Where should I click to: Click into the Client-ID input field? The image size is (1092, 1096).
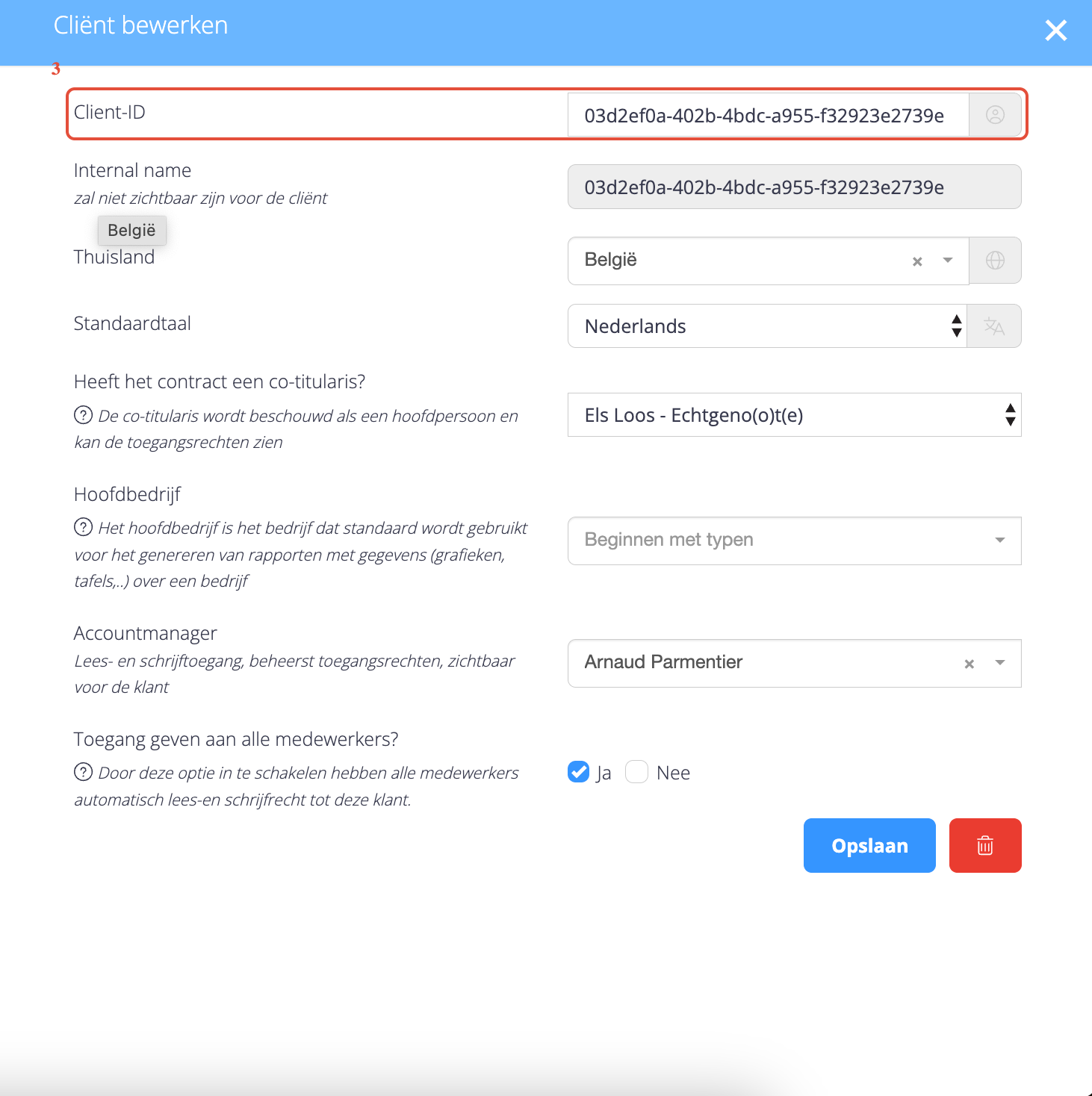pyautogui.click(x=769, y=115)
